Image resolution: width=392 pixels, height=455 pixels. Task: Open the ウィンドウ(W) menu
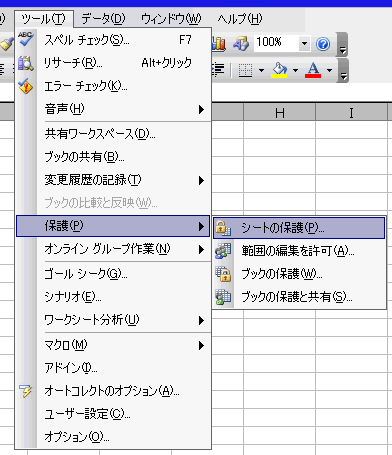(171, 18)
